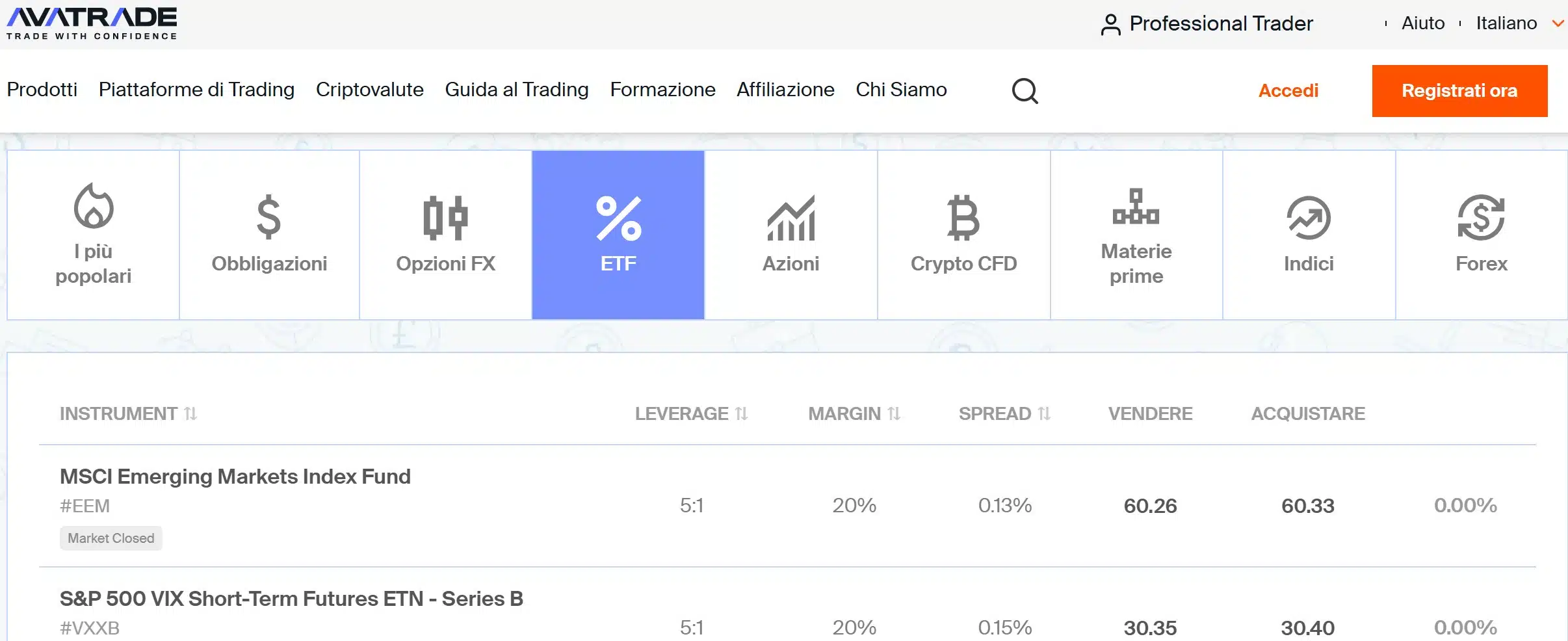Click the Market Closed badge under EEM

pyautogui.click(x=111, y=538)
